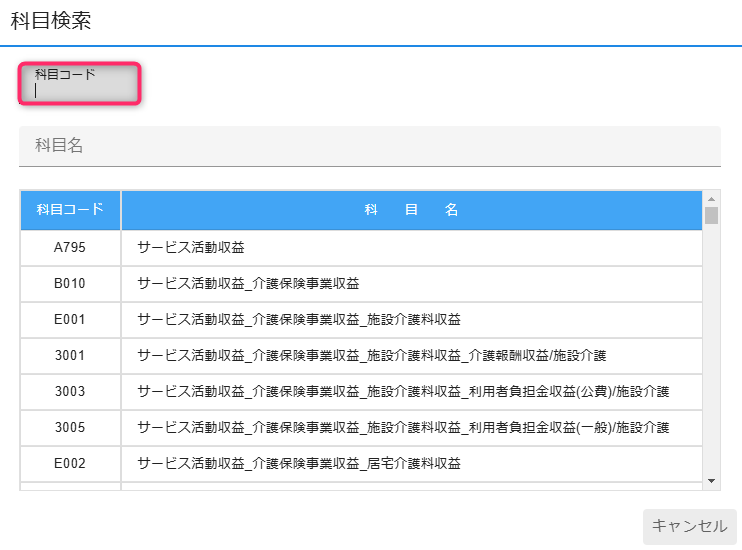Click the 科目コード column header
This screenshot has height=550, width=742.
tap(71, 210)
